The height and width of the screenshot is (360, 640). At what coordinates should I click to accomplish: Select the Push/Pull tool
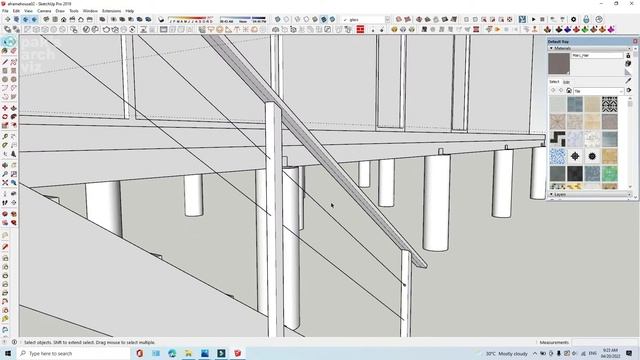pyautogui.click(x=13, y=108)
